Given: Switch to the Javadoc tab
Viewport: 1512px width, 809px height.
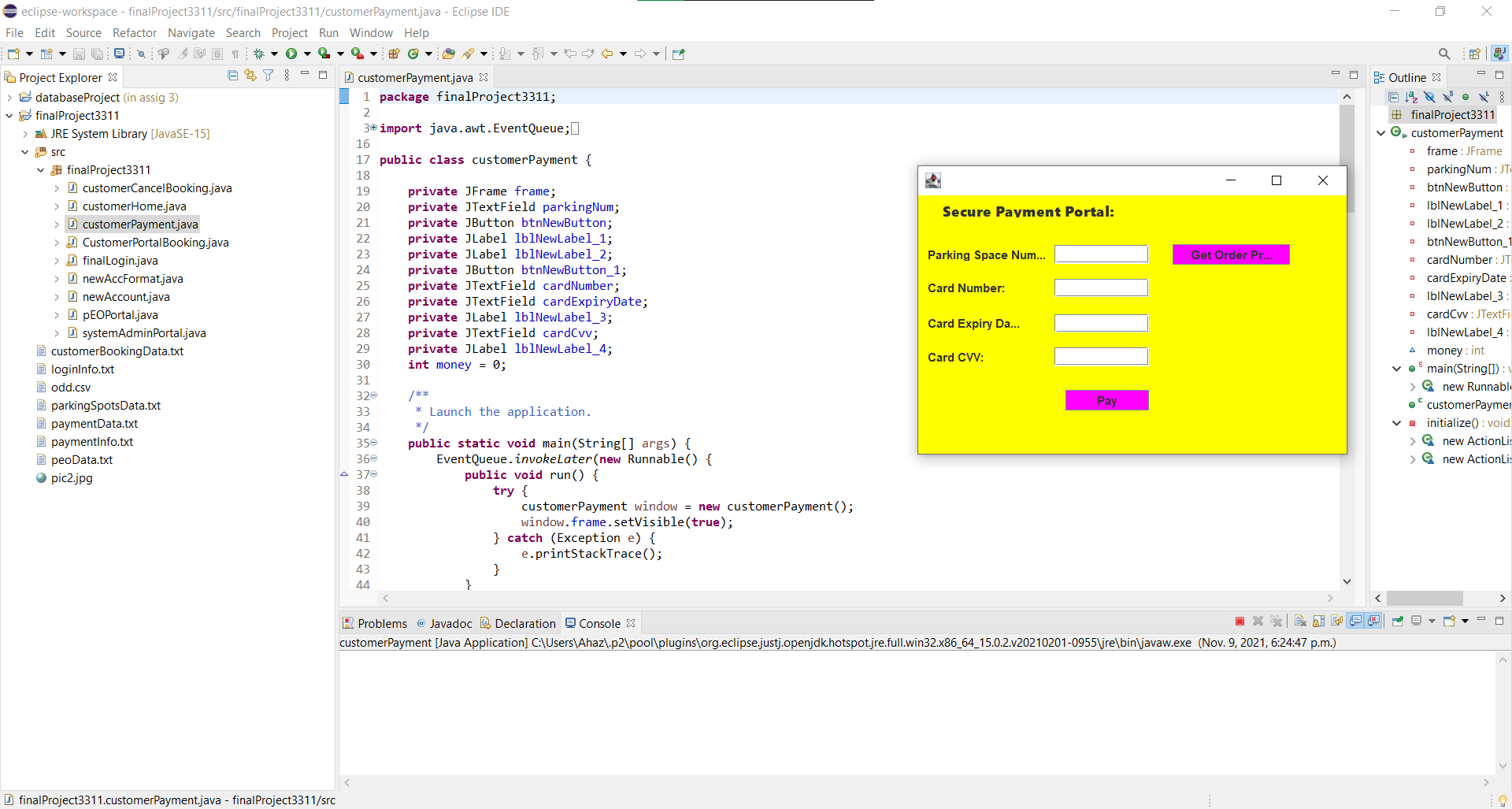Looking at the screenshot, I should (x=450, y=622).
